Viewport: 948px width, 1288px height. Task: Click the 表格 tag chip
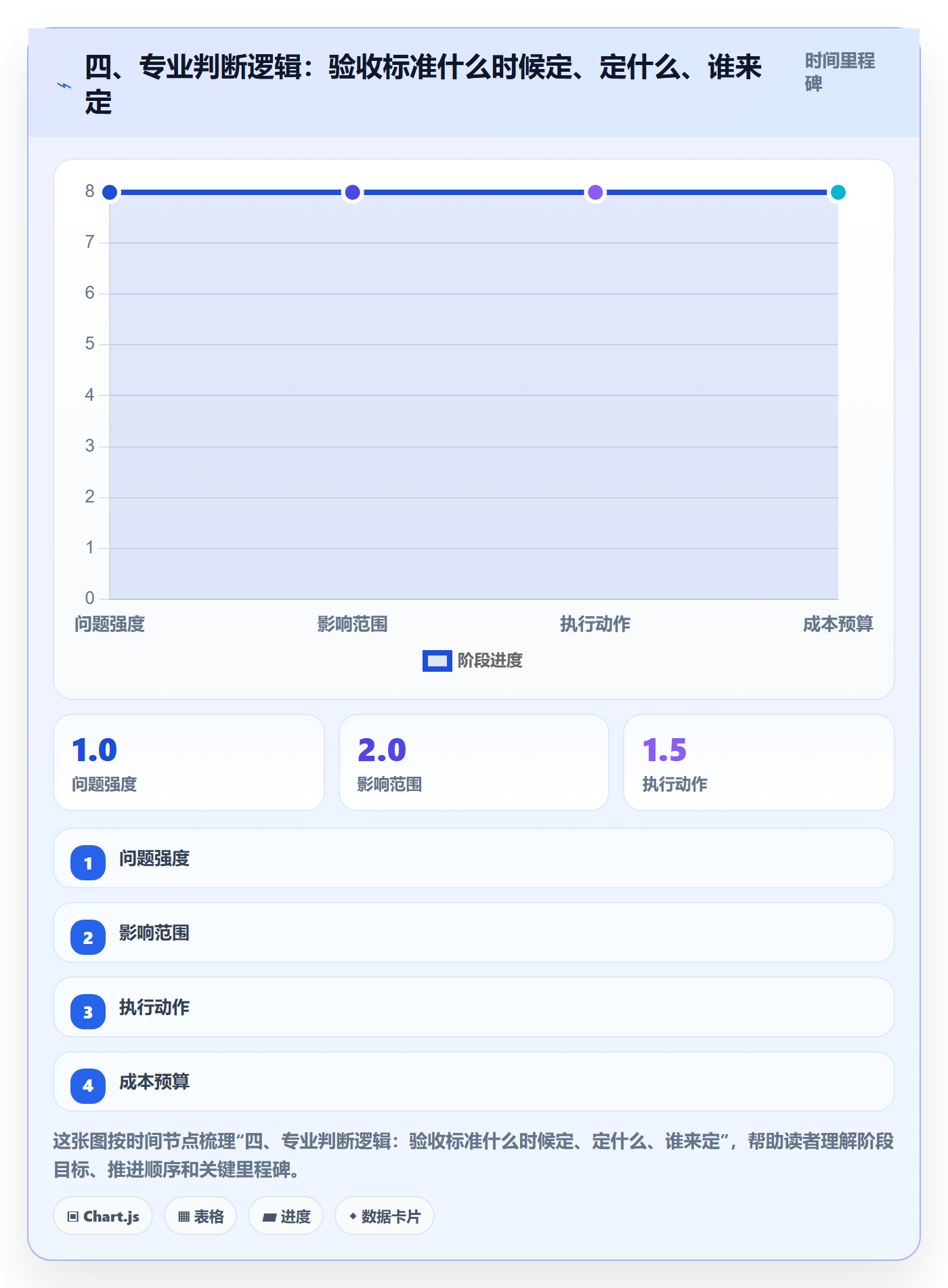tap(200, 1216)
